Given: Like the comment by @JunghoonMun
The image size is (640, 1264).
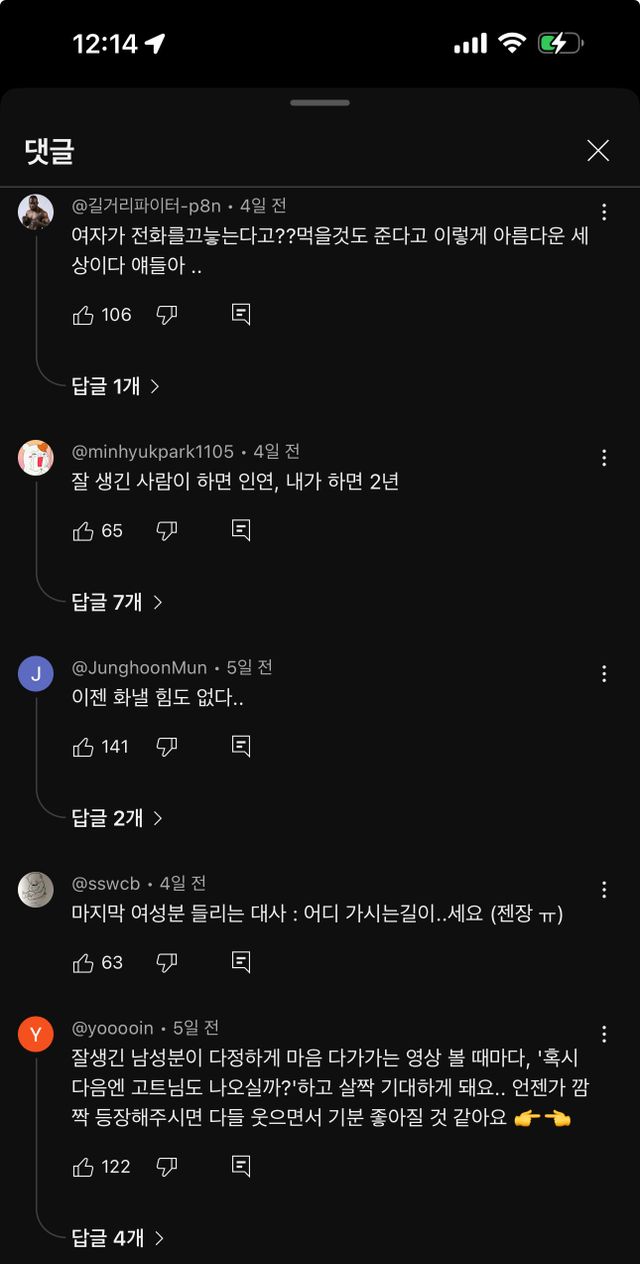Looking at the screenshot, I should 84,747.
